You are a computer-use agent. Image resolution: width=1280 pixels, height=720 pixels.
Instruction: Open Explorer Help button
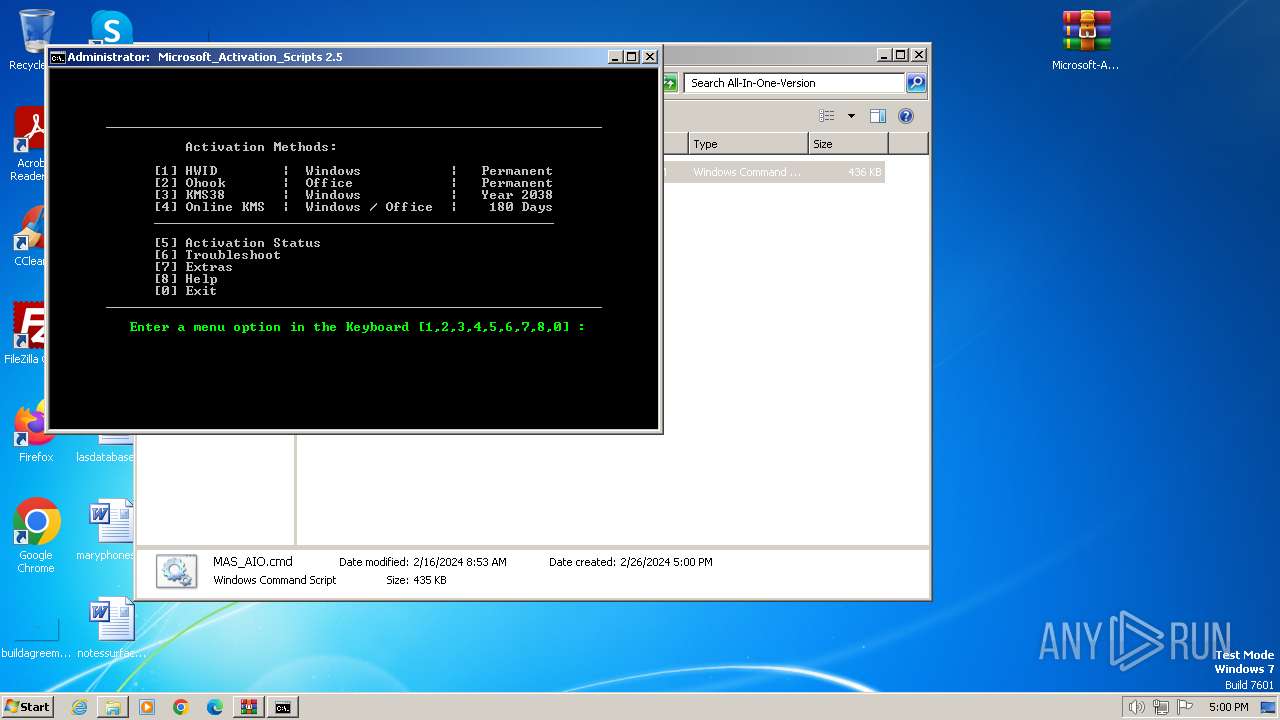tap(906, 116)
